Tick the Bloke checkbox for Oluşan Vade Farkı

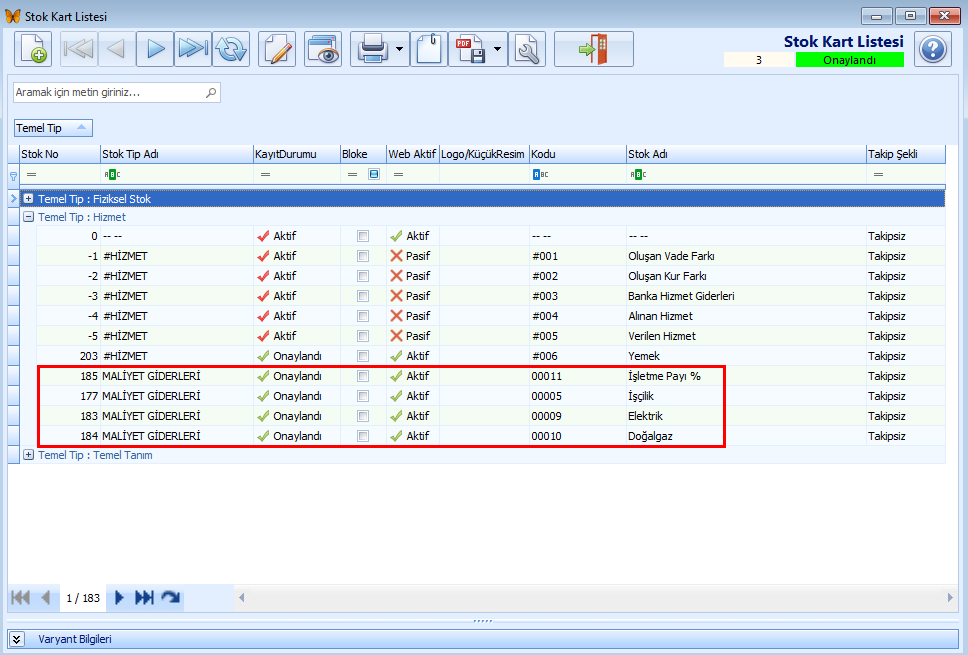(x=363, y=256)
